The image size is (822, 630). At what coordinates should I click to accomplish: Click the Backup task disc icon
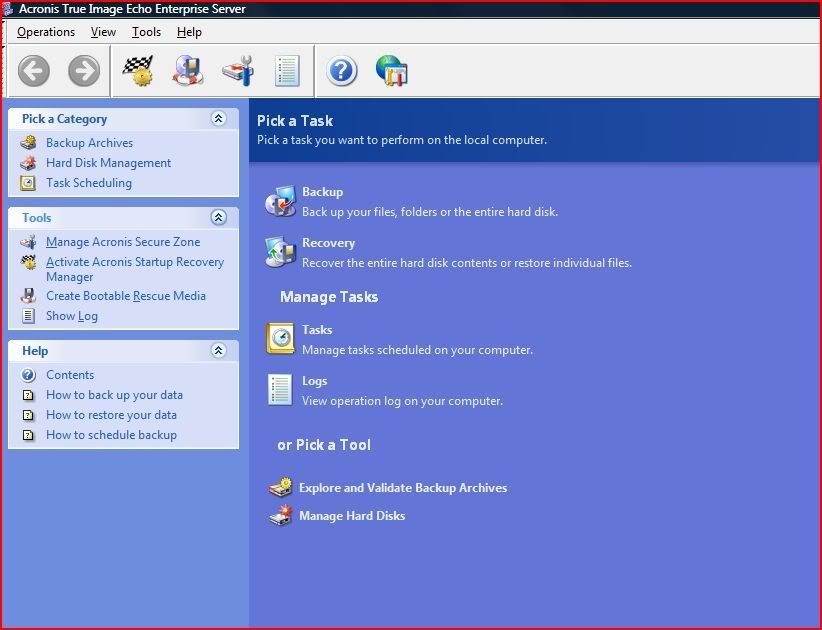click(x=280, y=202)
